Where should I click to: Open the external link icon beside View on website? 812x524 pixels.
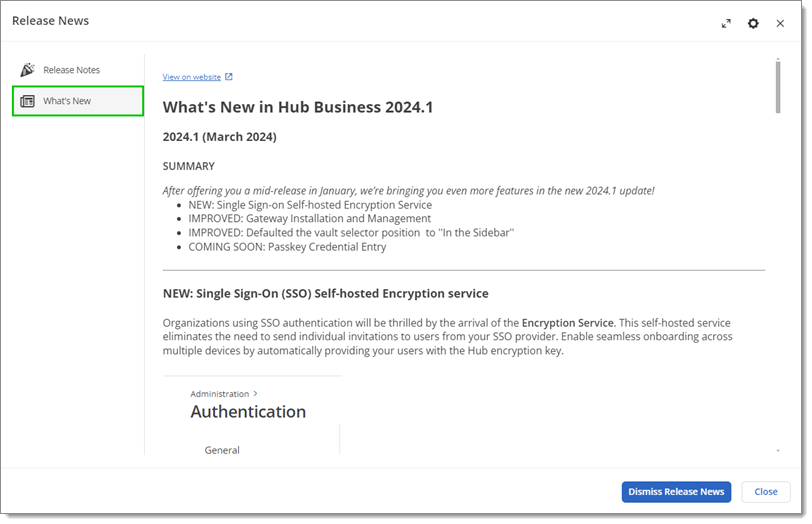pos(229,77)
